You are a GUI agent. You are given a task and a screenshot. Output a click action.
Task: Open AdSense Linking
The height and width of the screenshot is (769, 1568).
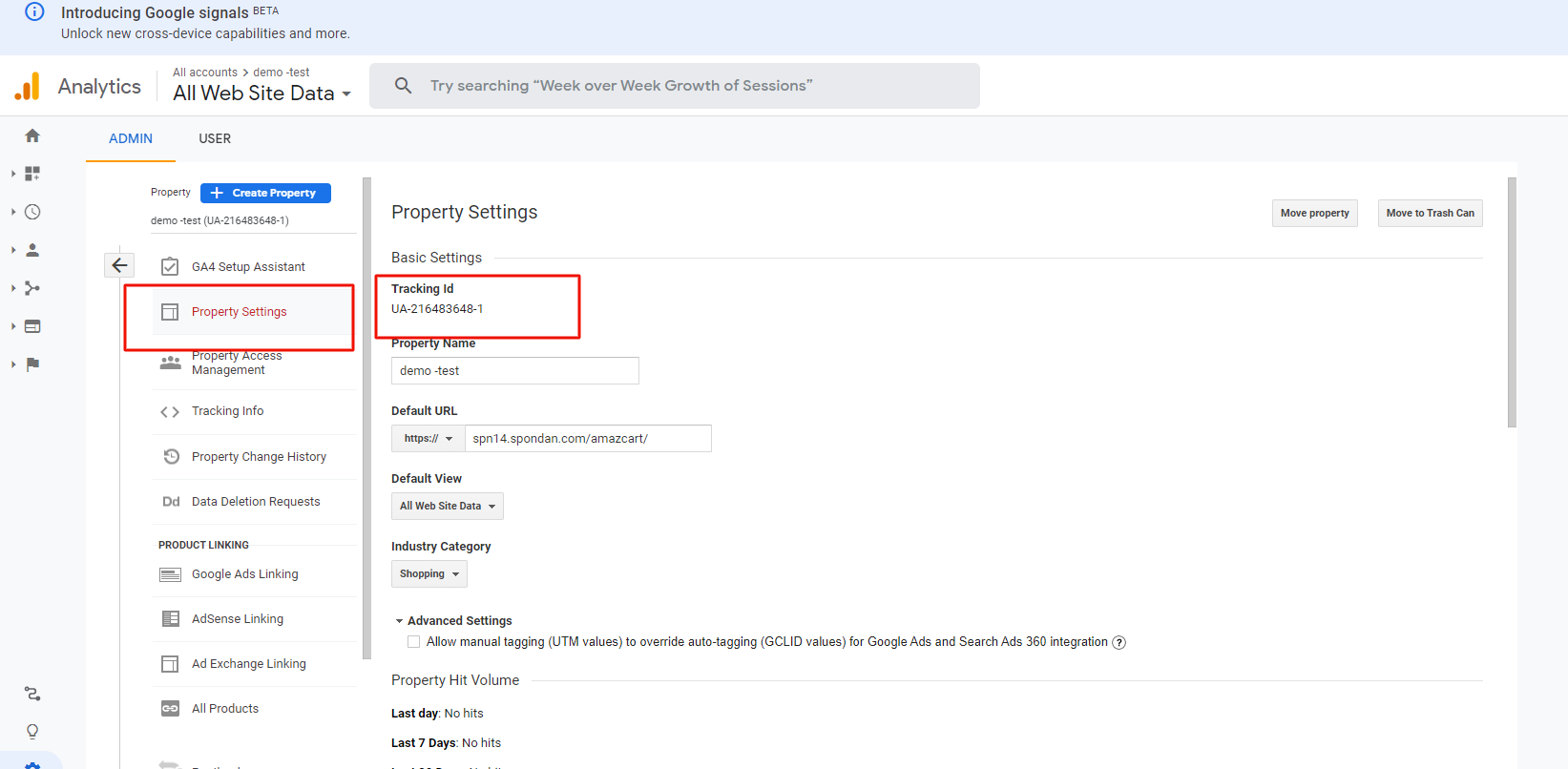point(254,619)
